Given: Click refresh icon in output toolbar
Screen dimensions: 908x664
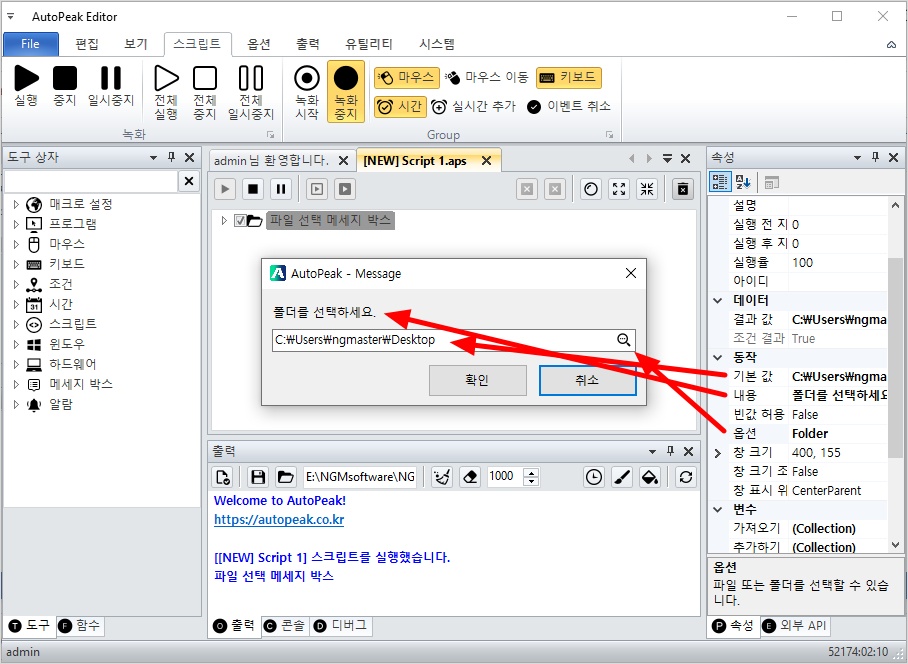Looking at the screenshot, I should point(686,477).
